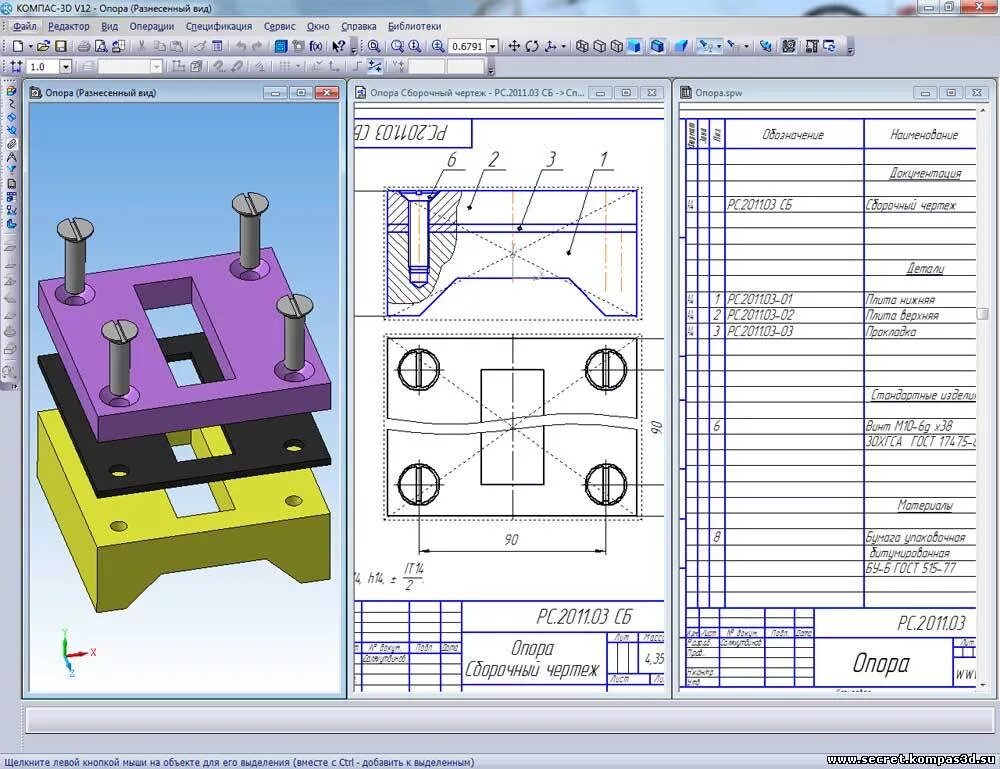Select the filters funnel icon in sidebar
Viewport: 1000px width, 769px height.
point(11,170)
